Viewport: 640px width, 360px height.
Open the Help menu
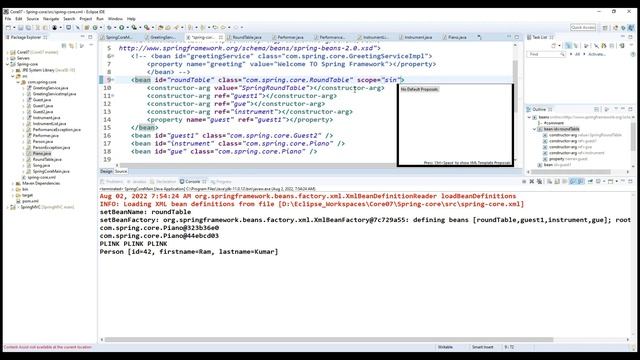coord(131,19)
